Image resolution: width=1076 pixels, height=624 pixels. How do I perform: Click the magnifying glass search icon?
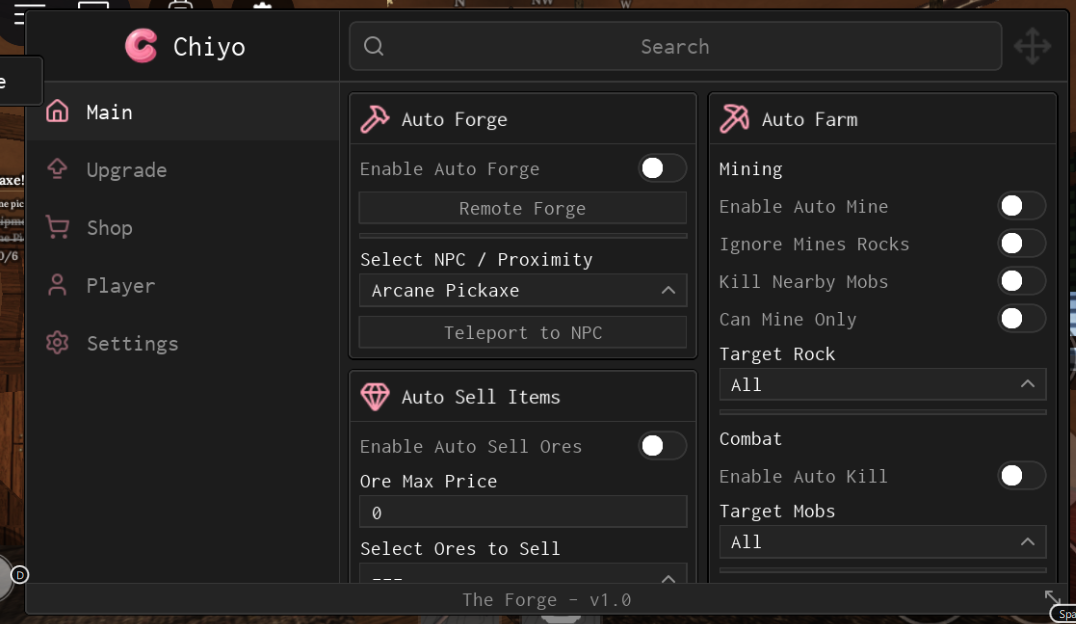374,46
